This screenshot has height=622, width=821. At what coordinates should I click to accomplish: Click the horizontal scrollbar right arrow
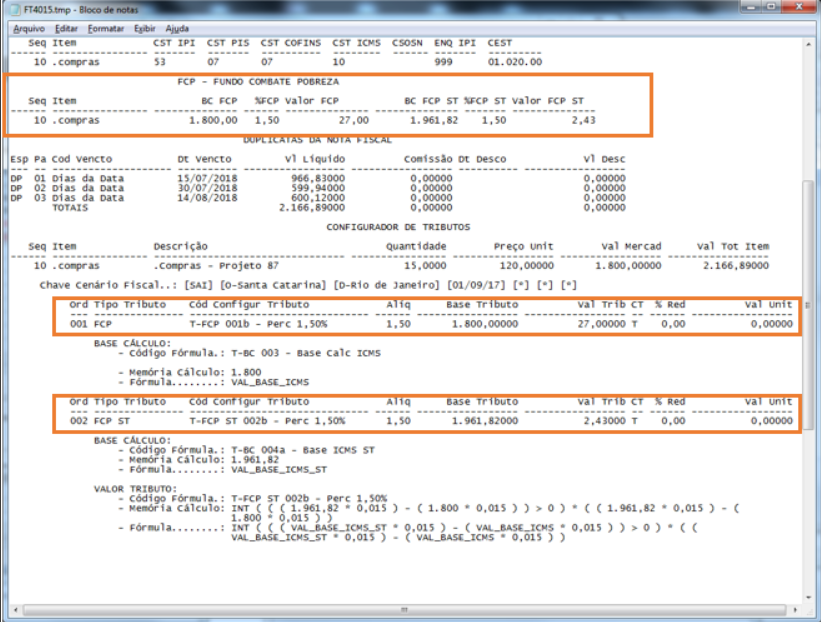794,609
